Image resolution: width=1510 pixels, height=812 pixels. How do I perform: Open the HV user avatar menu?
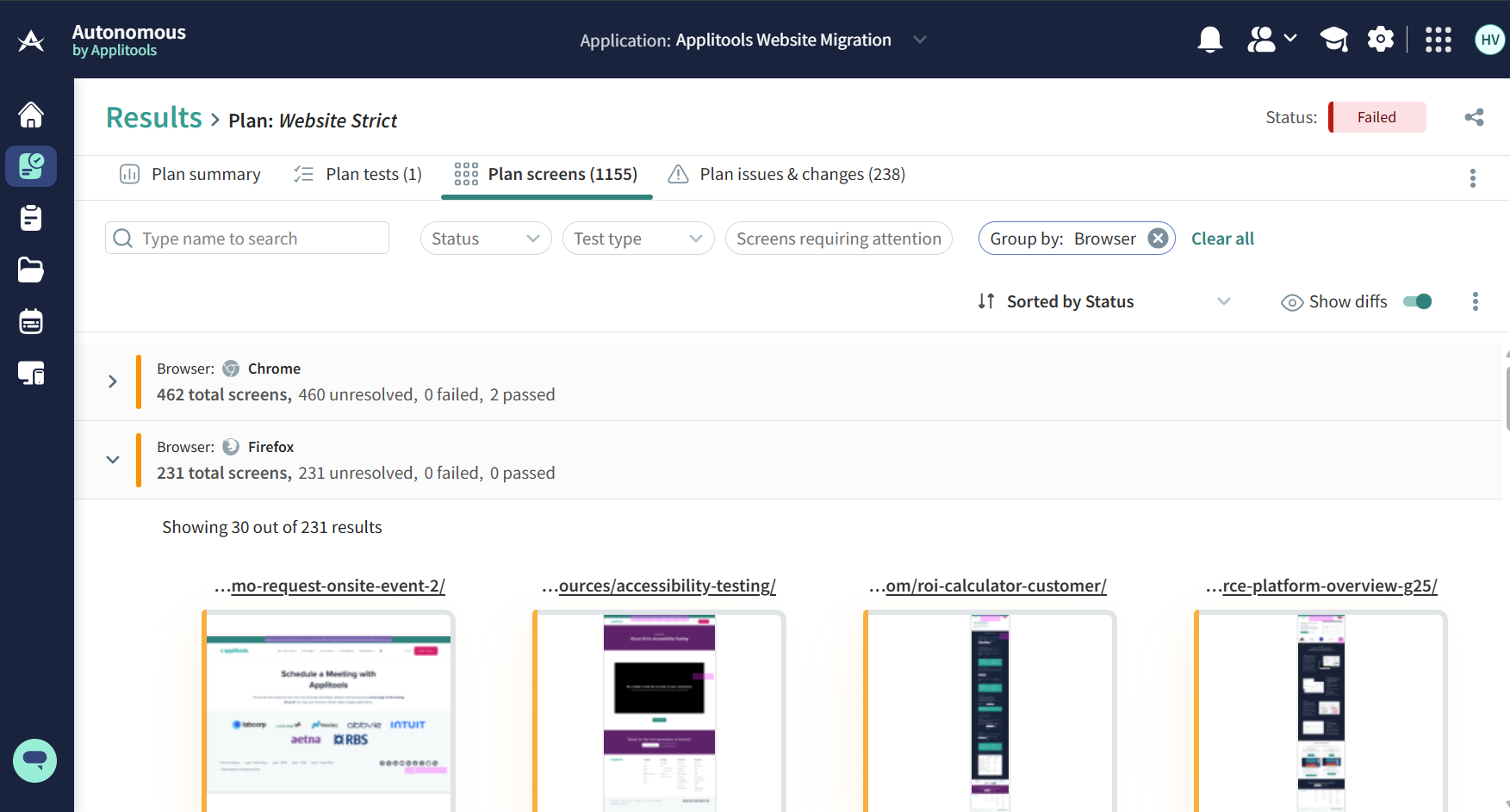[x=1490, y=40]
